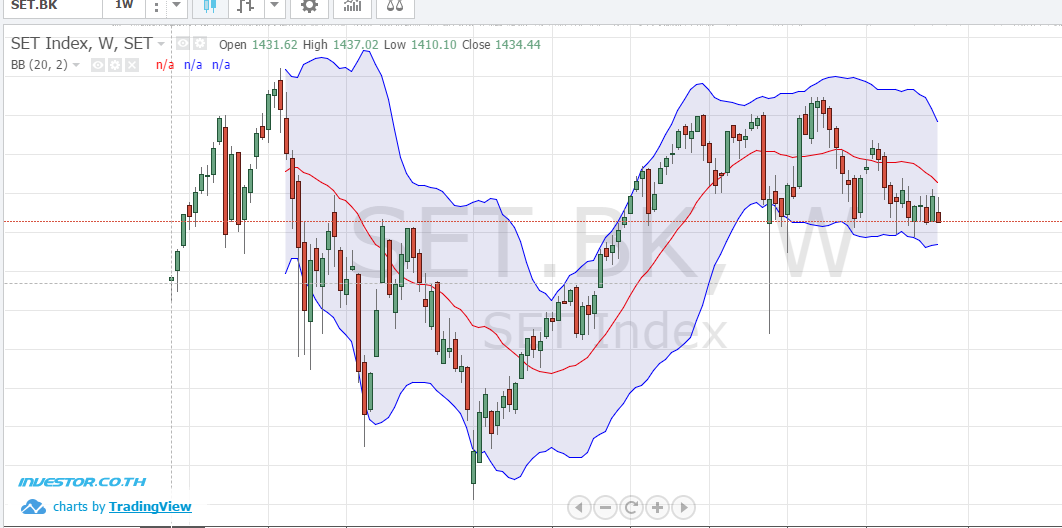Click the SET.BK symbol search field
1062x528 pixels.
coord(51,5)
